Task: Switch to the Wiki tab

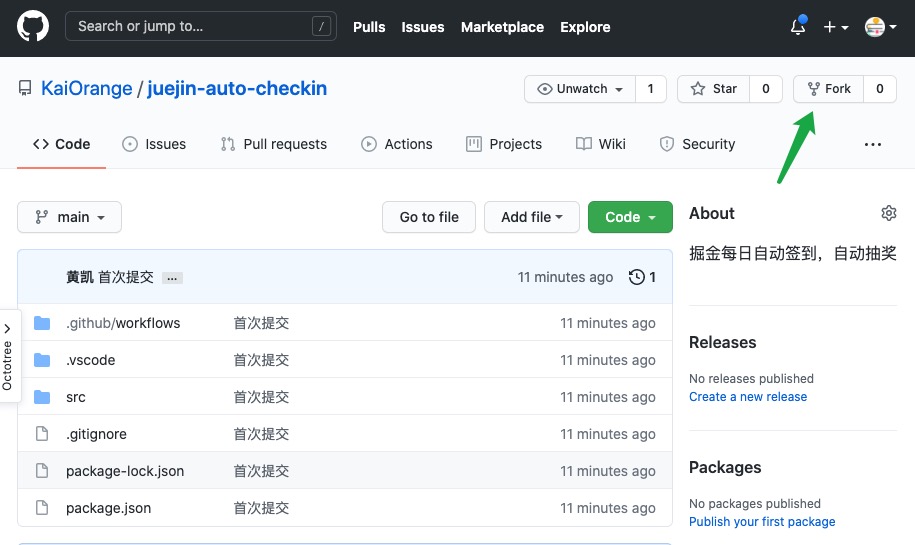Action: pos(600,144)
